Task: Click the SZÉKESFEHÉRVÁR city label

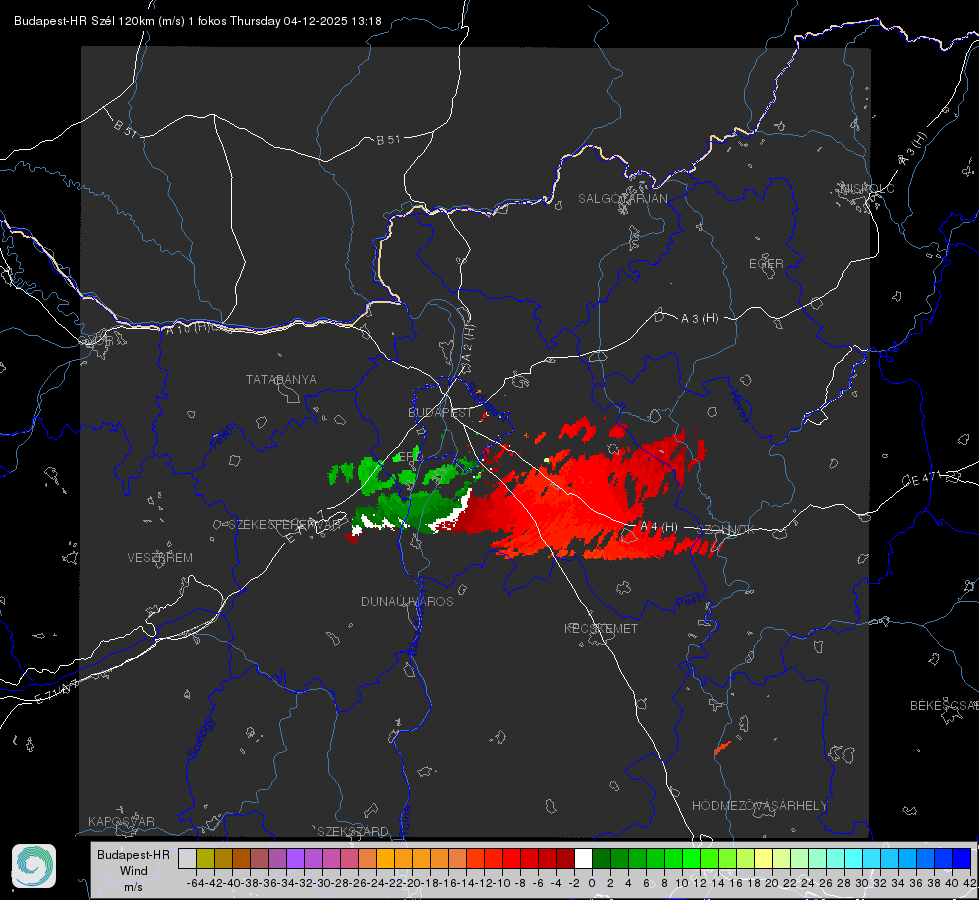Action: (287, 524)
